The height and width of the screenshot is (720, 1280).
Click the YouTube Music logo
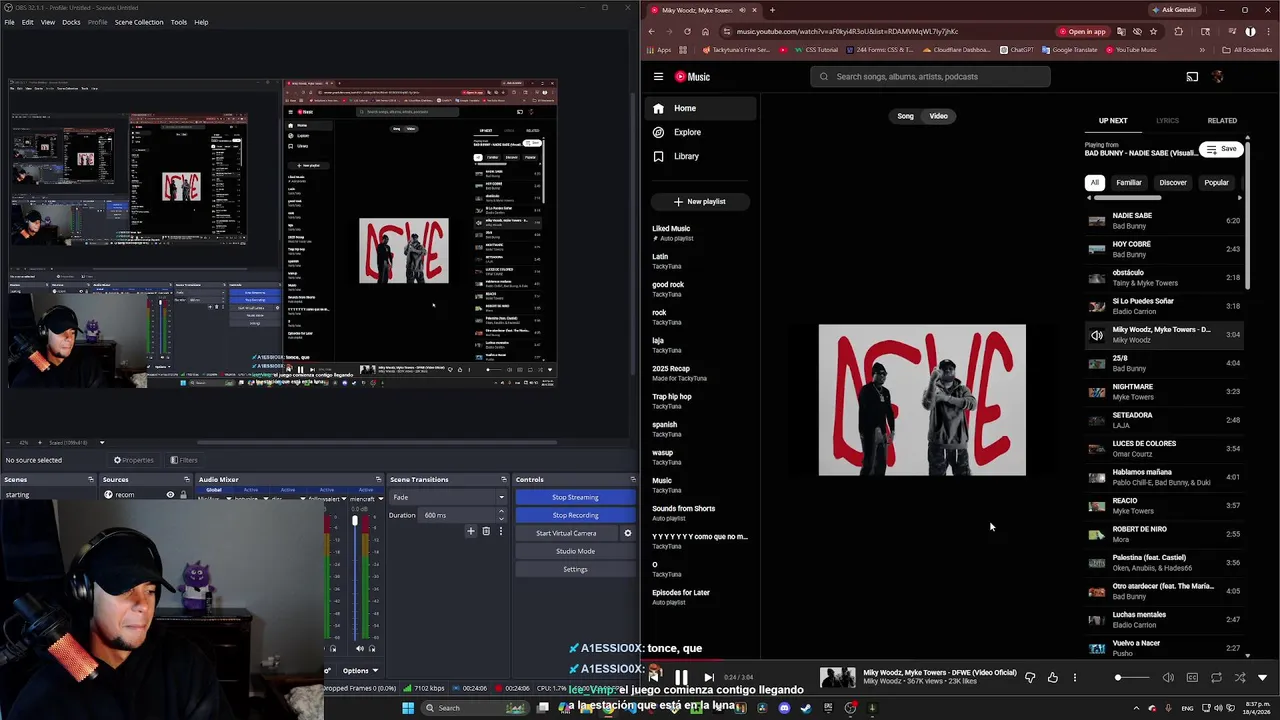[692, 77]
